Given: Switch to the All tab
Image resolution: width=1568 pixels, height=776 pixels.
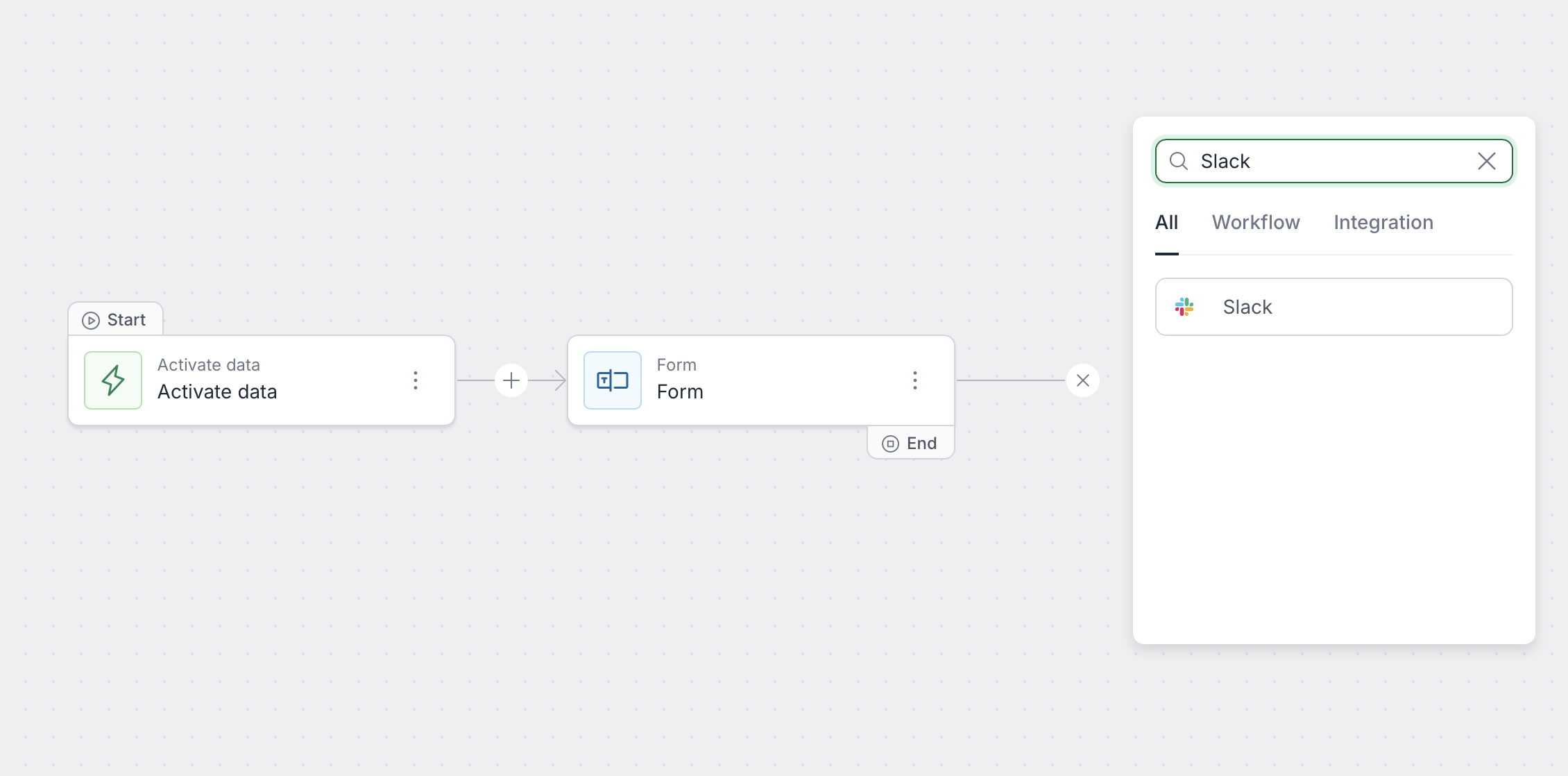Looking at the screenshot, I should pos(1166,223).
